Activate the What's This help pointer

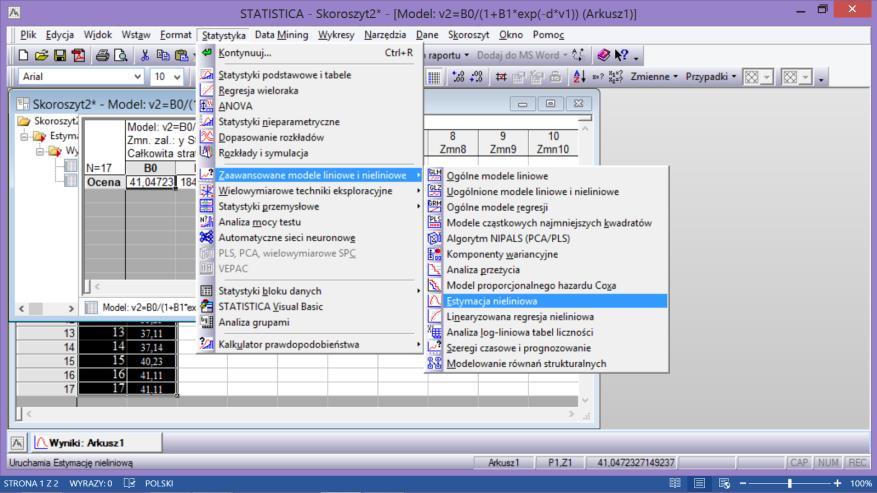coord(621,55)
